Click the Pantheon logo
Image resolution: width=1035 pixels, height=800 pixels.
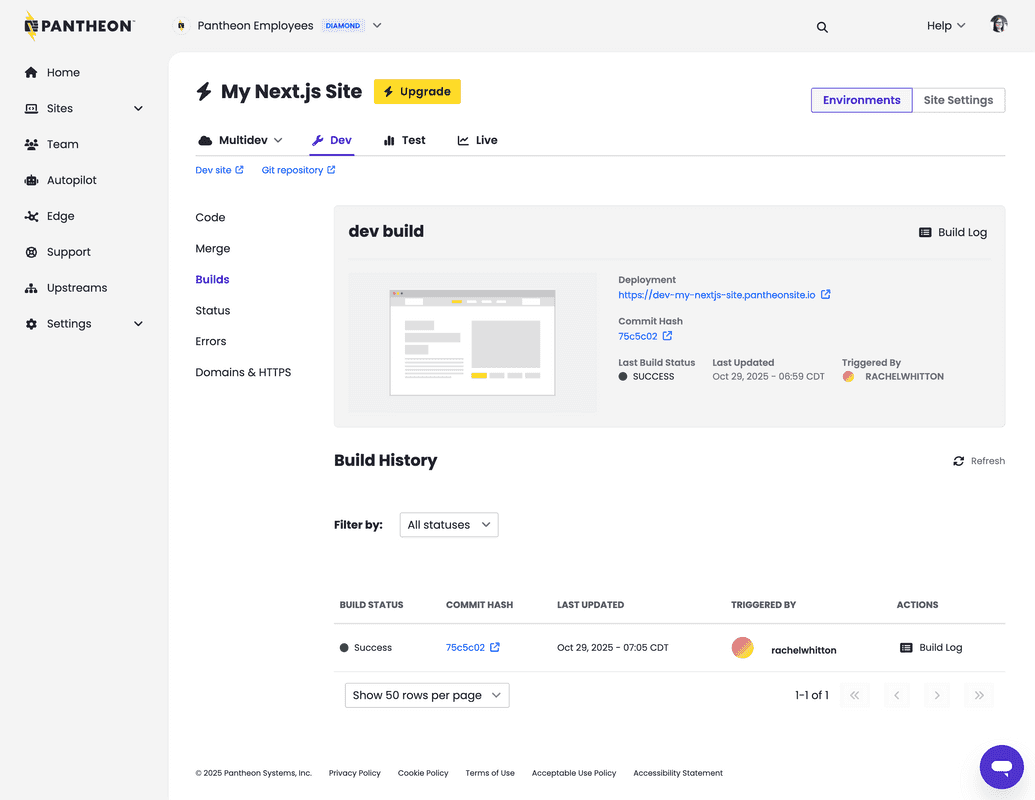tap(78, 25)
